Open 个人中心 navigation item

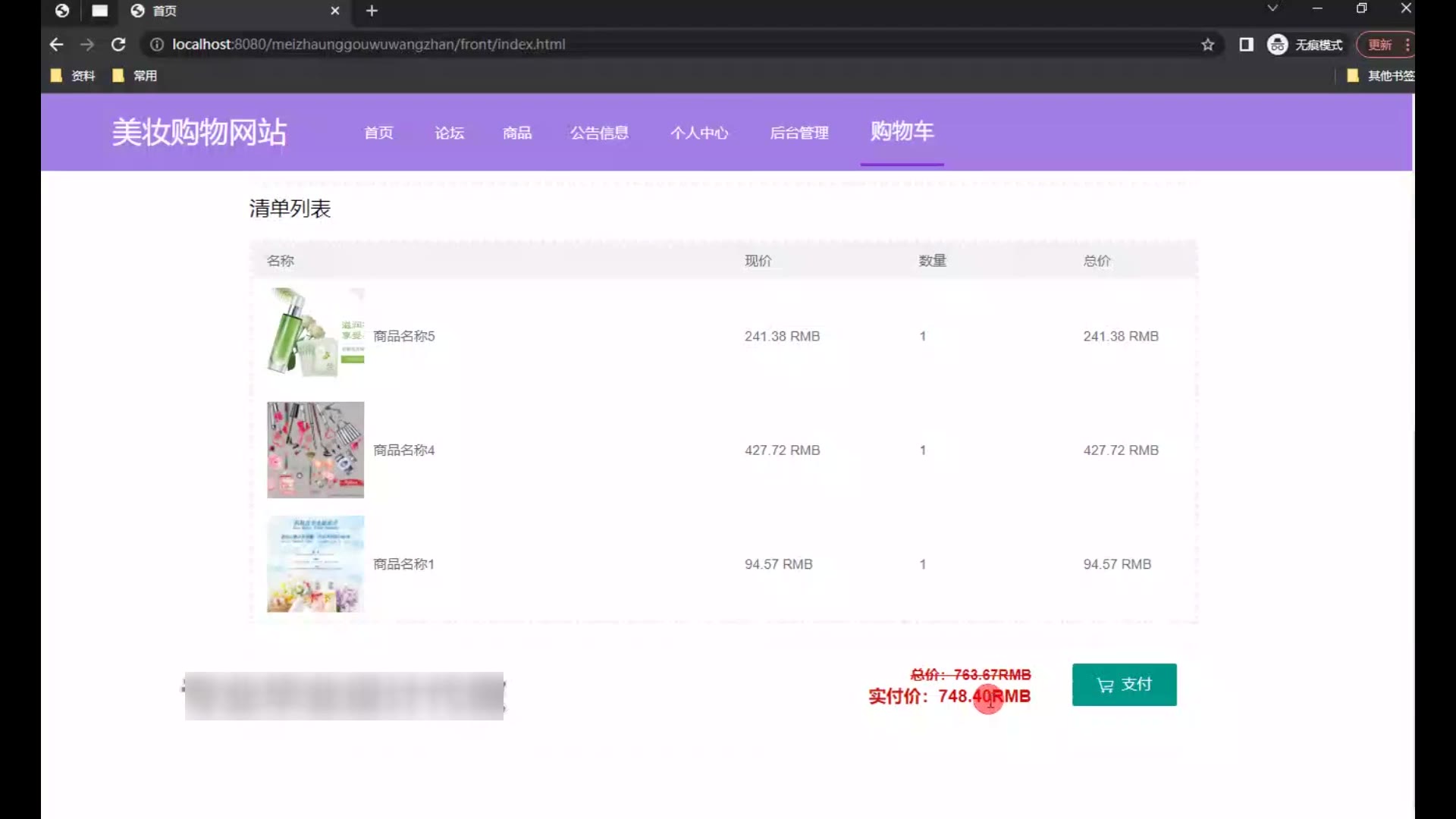click(x=698, y=133)
